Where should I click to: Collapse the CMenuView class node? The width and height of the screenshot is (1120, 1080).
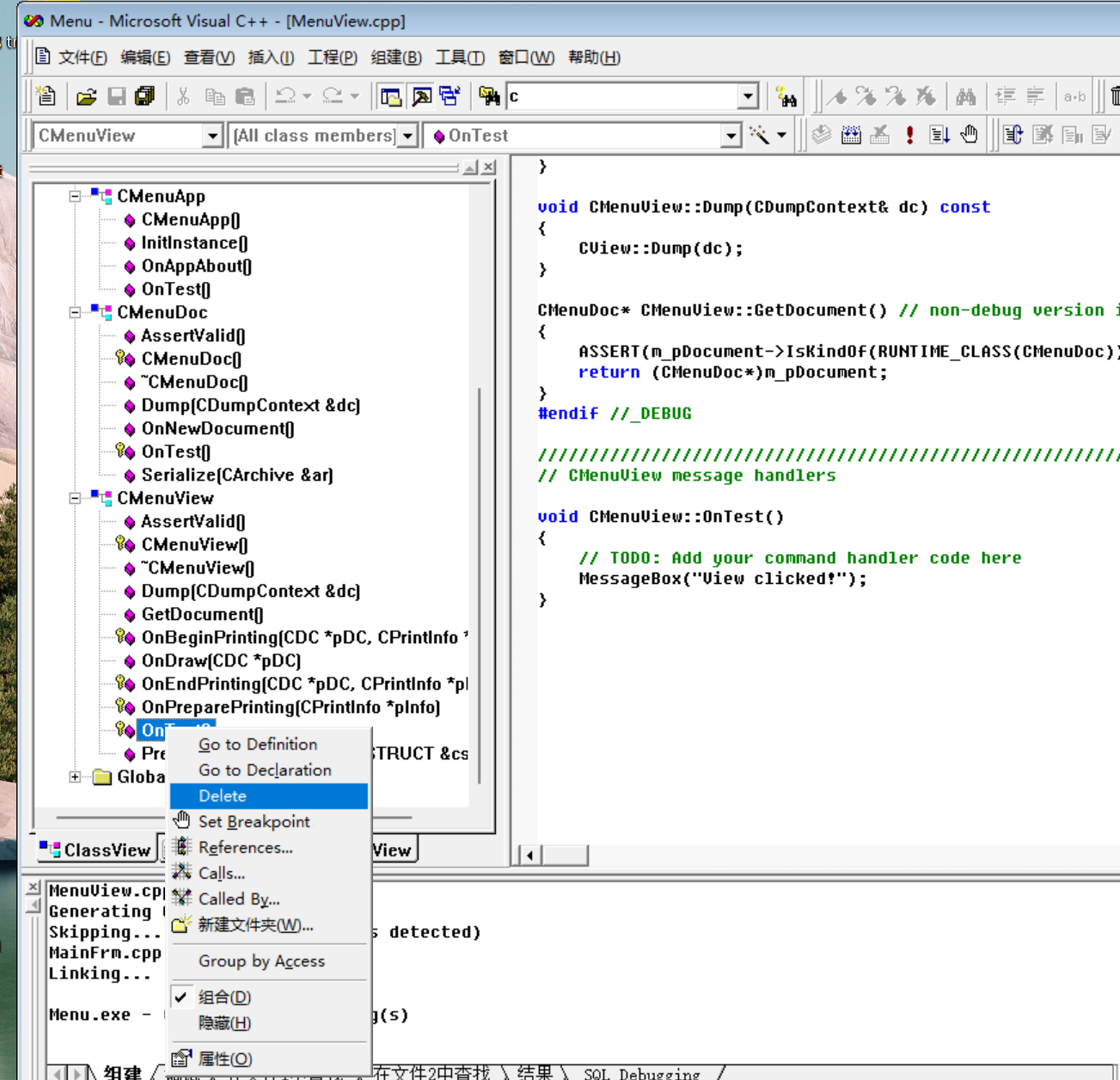click(75, 498)
